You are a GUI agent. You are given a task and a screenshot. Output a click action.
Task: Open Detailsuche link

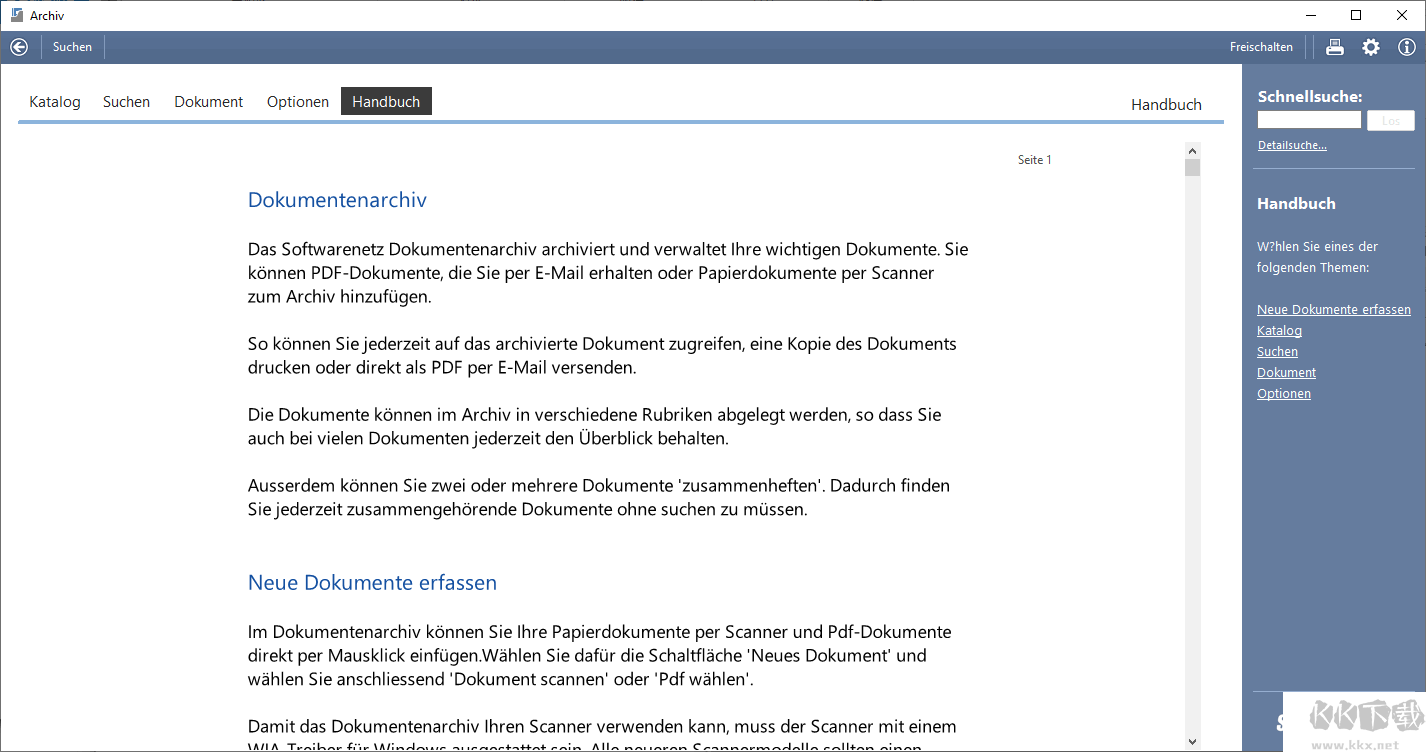(1291, 144)
